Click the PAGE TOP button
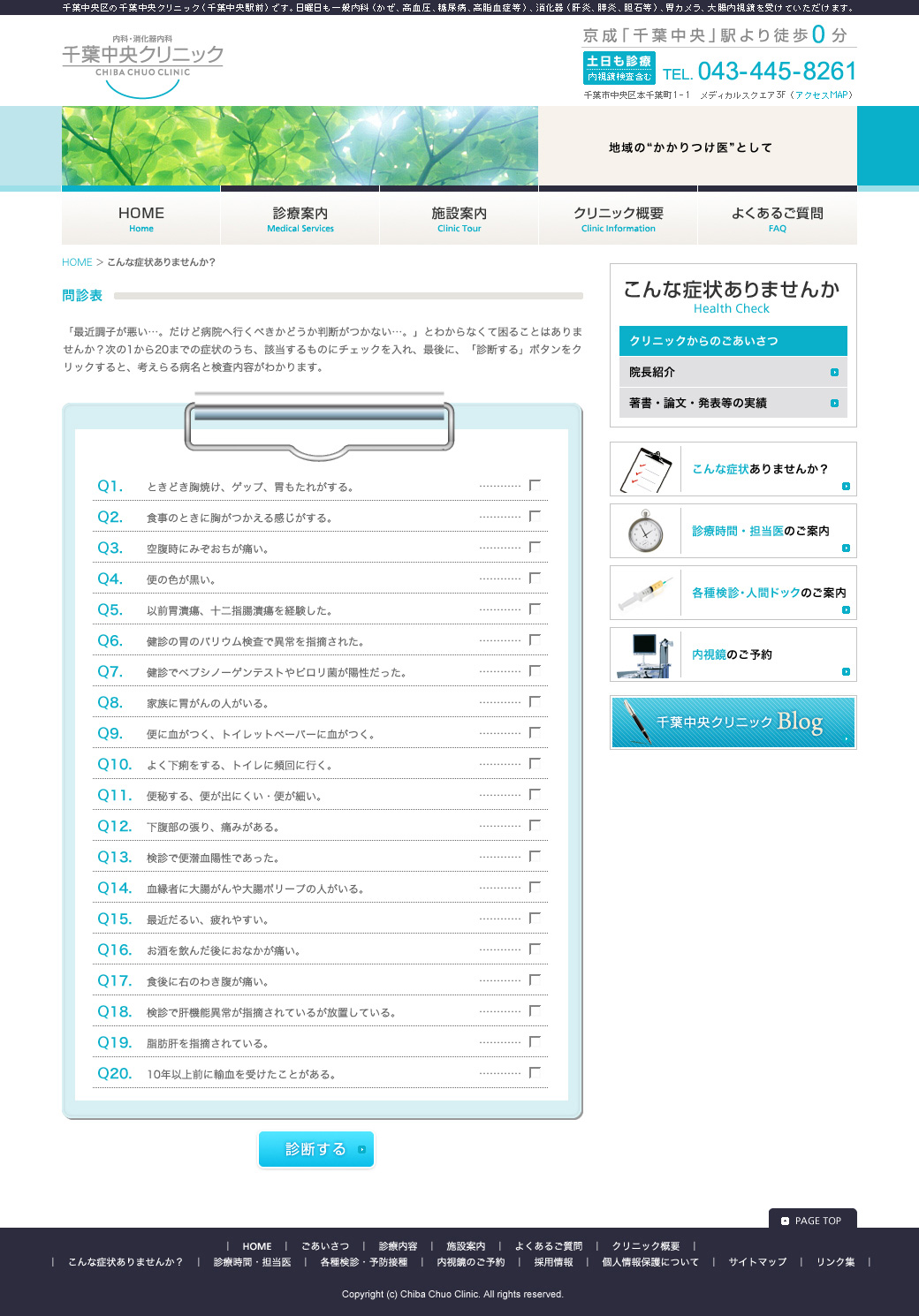Screen dimensions: 919x1316 click(x=813, y=1219)
